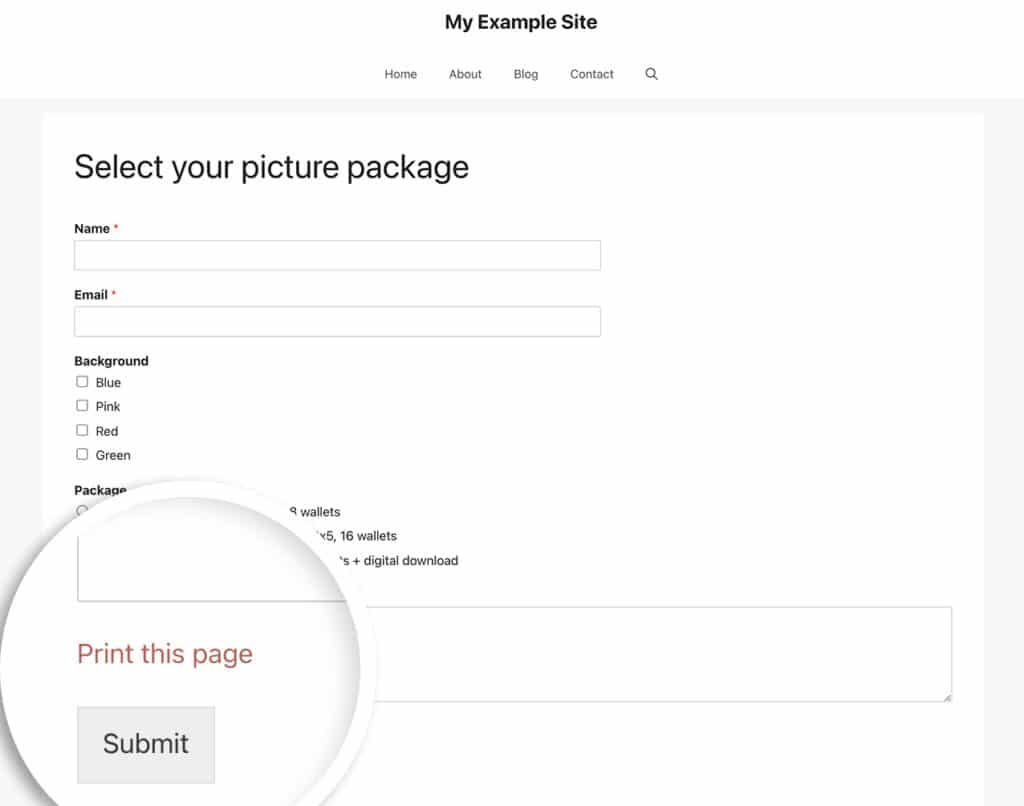1024x806 pixels.
Task: Open the Contact page
Action: [x=591, y=73]
